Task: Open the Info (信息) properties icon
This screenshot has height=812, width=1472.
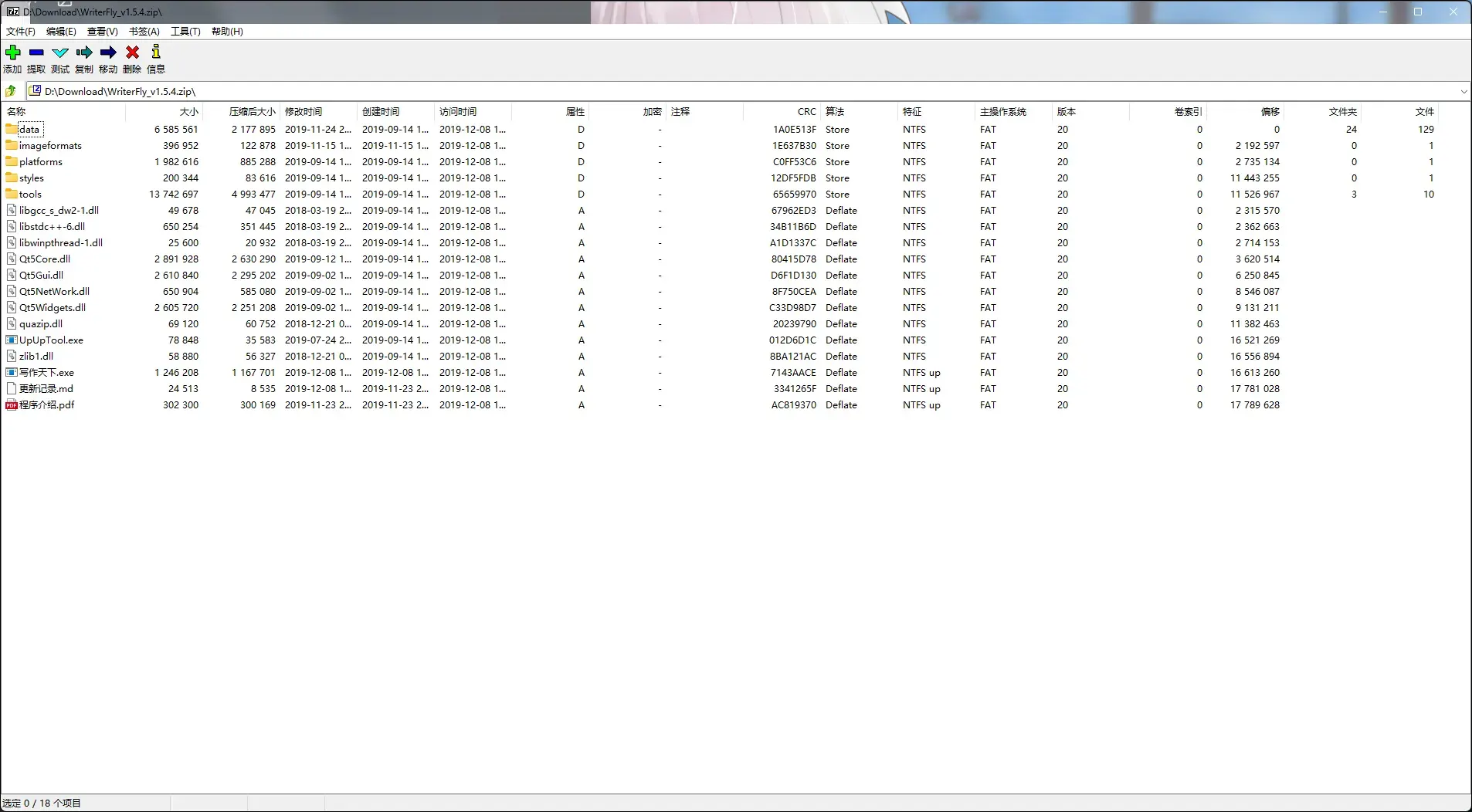Action: coord(156,52)
